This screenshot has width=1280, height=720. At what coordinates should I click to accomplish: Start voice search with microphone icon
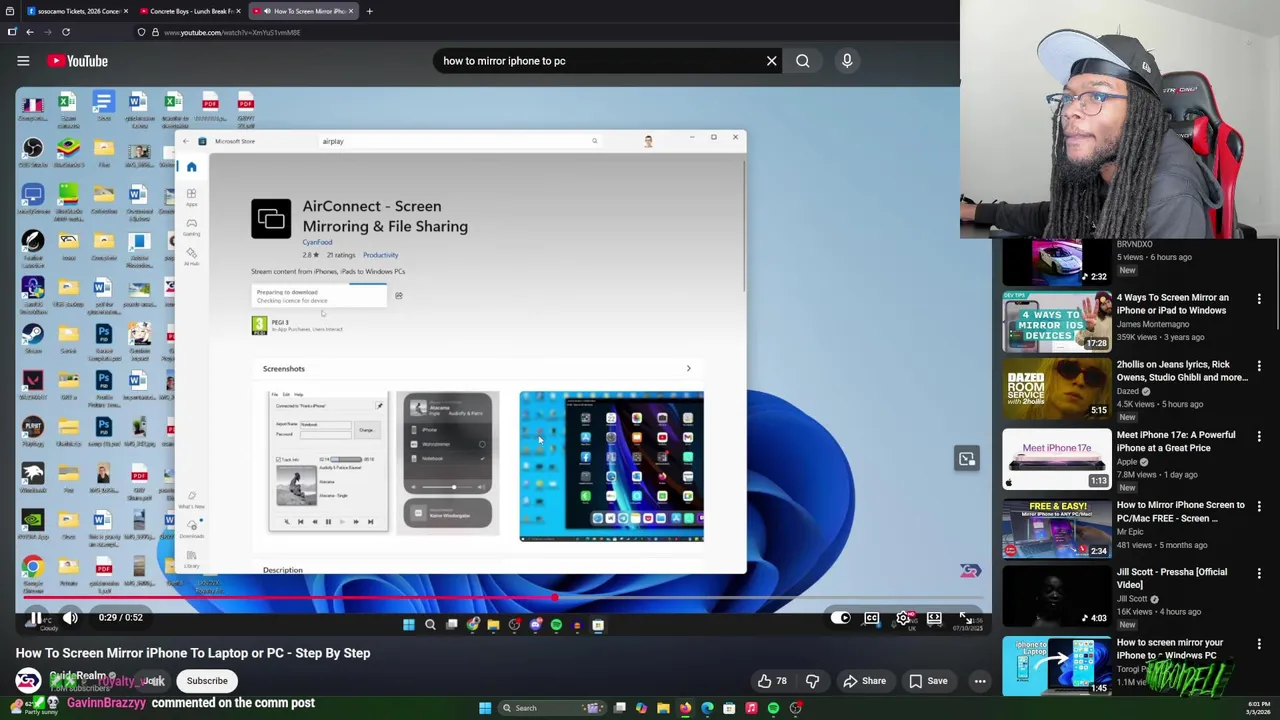point(847,61)
